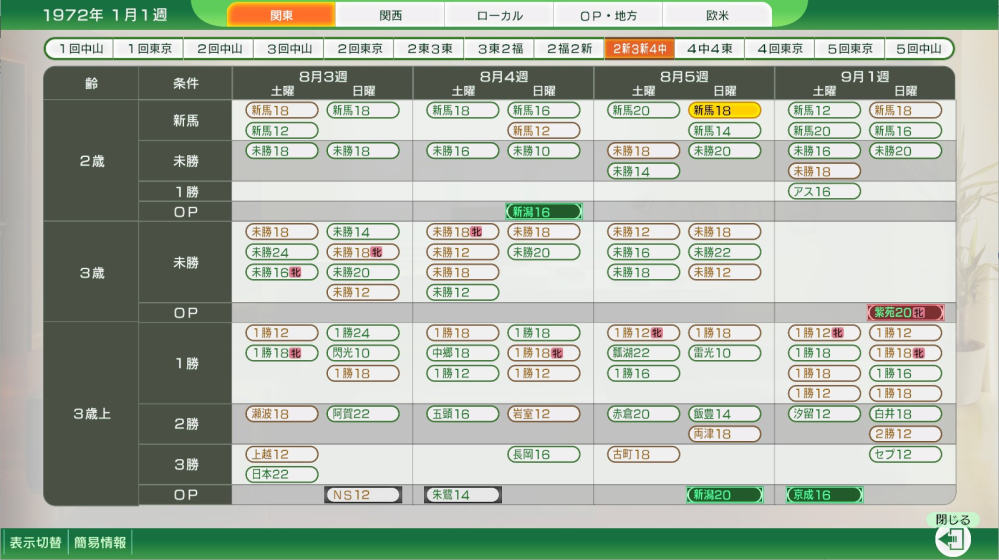Image resolution: width=999 pixels, height=560 pixels.
Task: Select the 2回中山 meeting tab
Action: click(x=219, y=48)
